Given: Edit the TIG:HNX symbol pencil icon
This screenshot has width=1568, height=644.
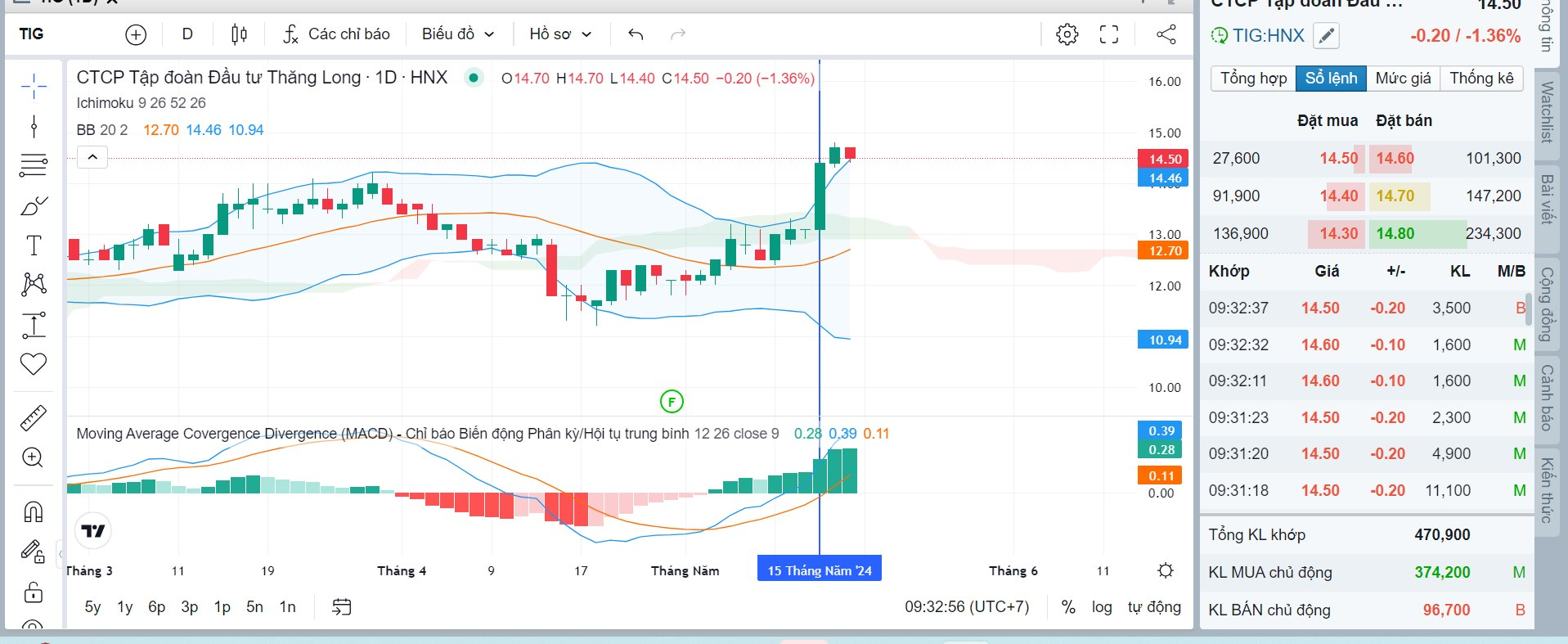Looking at the screenshot, I should (1326, 36).
